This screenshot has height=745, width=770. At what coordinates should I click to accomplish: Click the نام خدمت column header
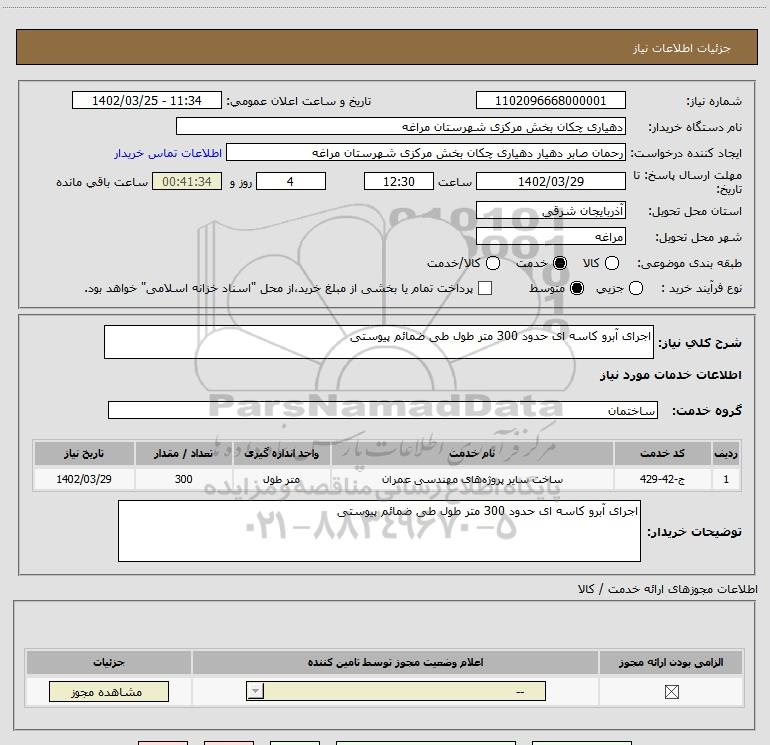click(472, 453)
